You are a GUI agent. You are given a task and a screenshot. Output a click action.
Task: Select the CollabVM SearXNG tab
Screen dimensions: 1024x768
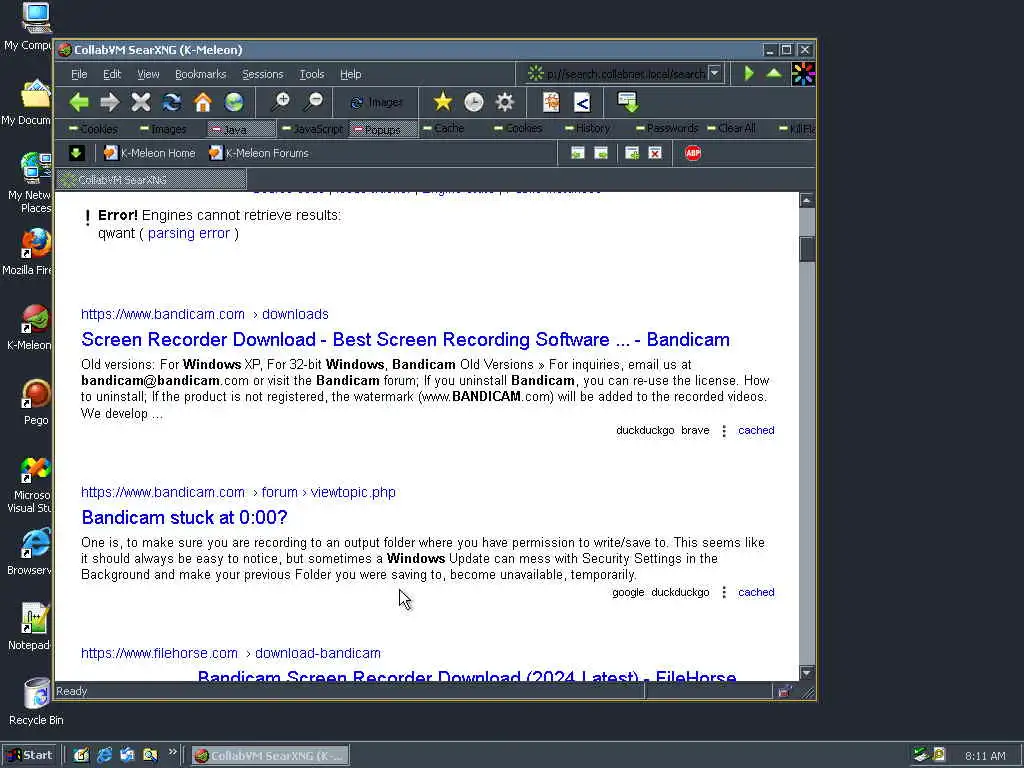(x=151, y=180)
